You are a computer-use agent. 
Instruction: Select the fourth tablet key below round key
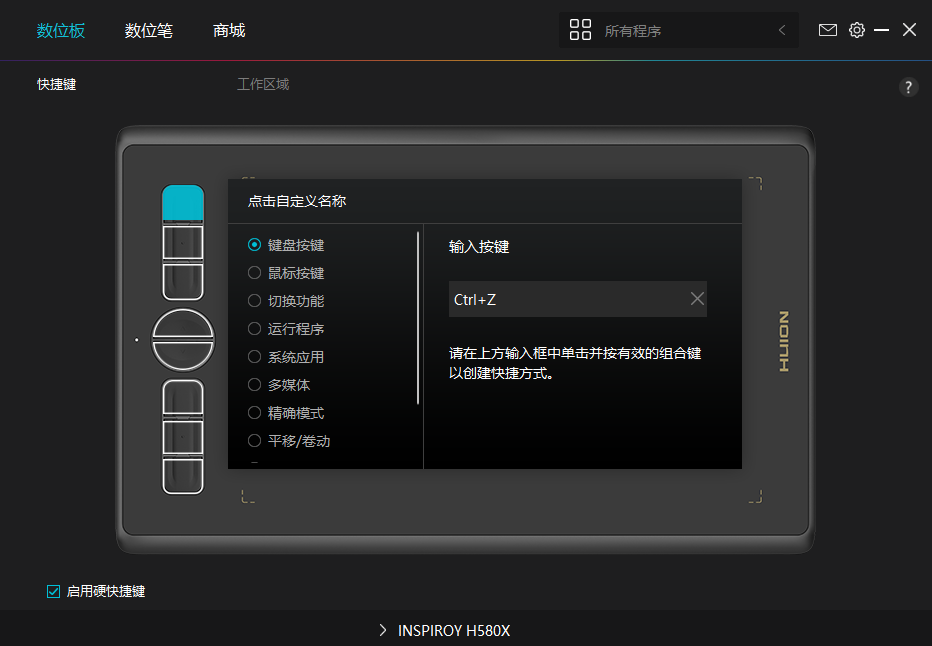[183, 398]
